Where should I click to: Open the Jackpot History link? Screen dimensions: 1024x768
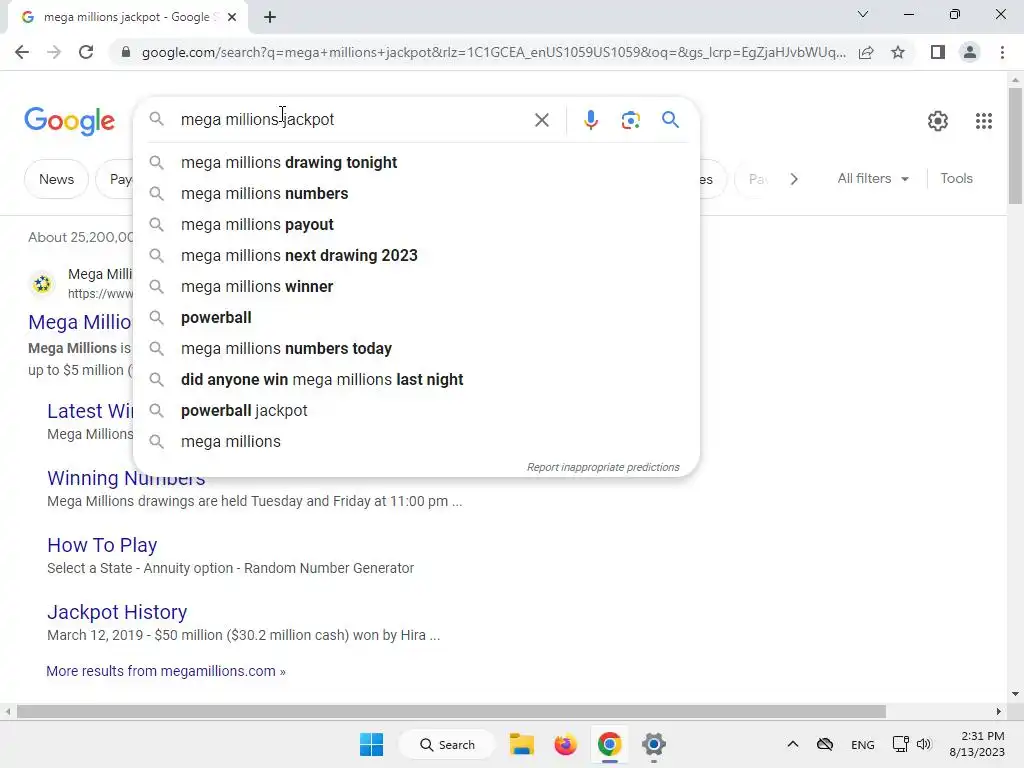point(117,612)
